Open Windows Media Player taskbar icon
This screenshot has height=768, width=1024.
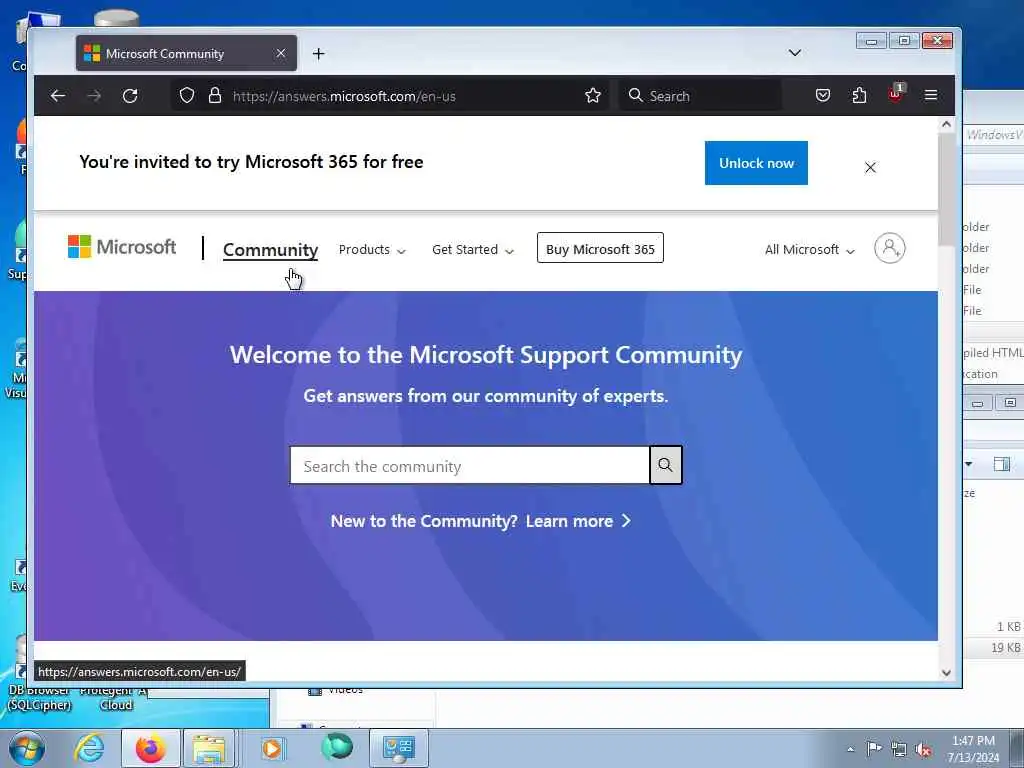tap(272, 748)
